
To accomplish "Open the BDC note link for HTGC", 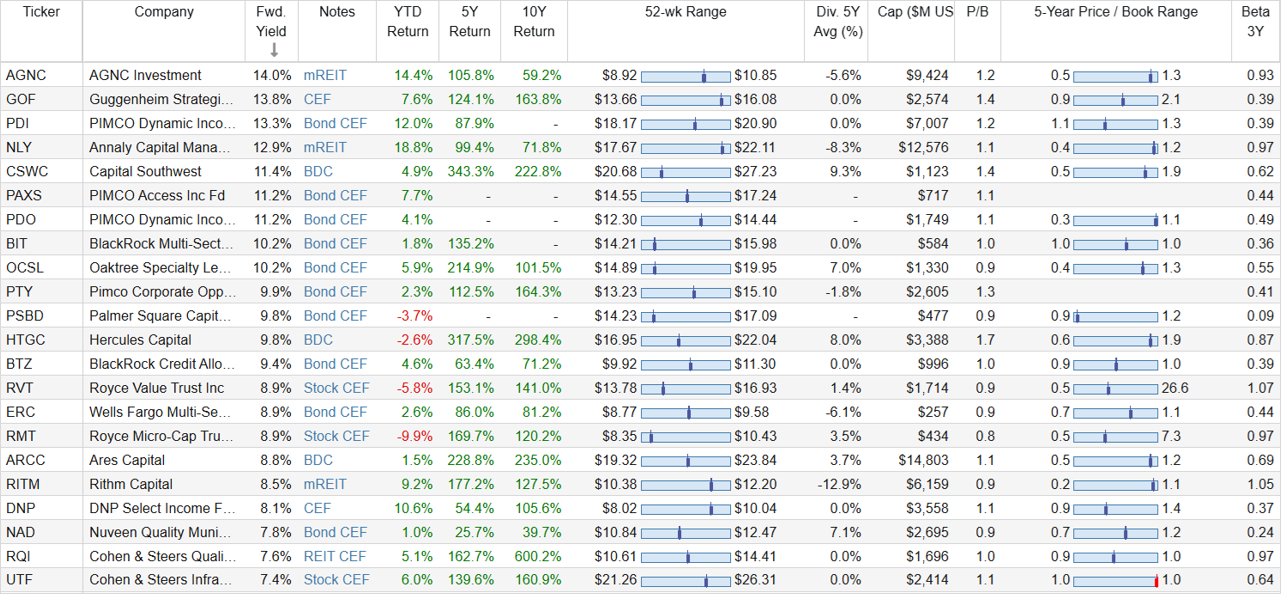I will pos(318,340).
